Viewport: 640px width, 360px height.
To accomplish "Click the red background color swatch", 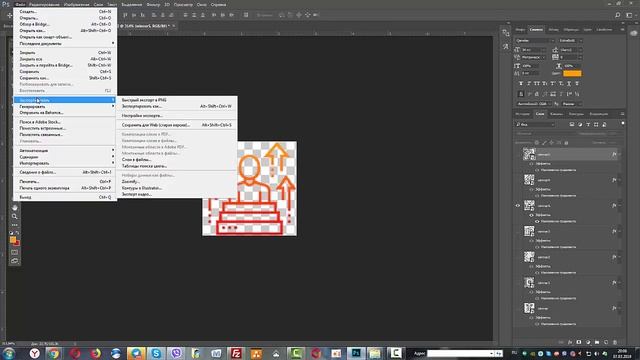I will pyautogui.click(x=18, y=243).
